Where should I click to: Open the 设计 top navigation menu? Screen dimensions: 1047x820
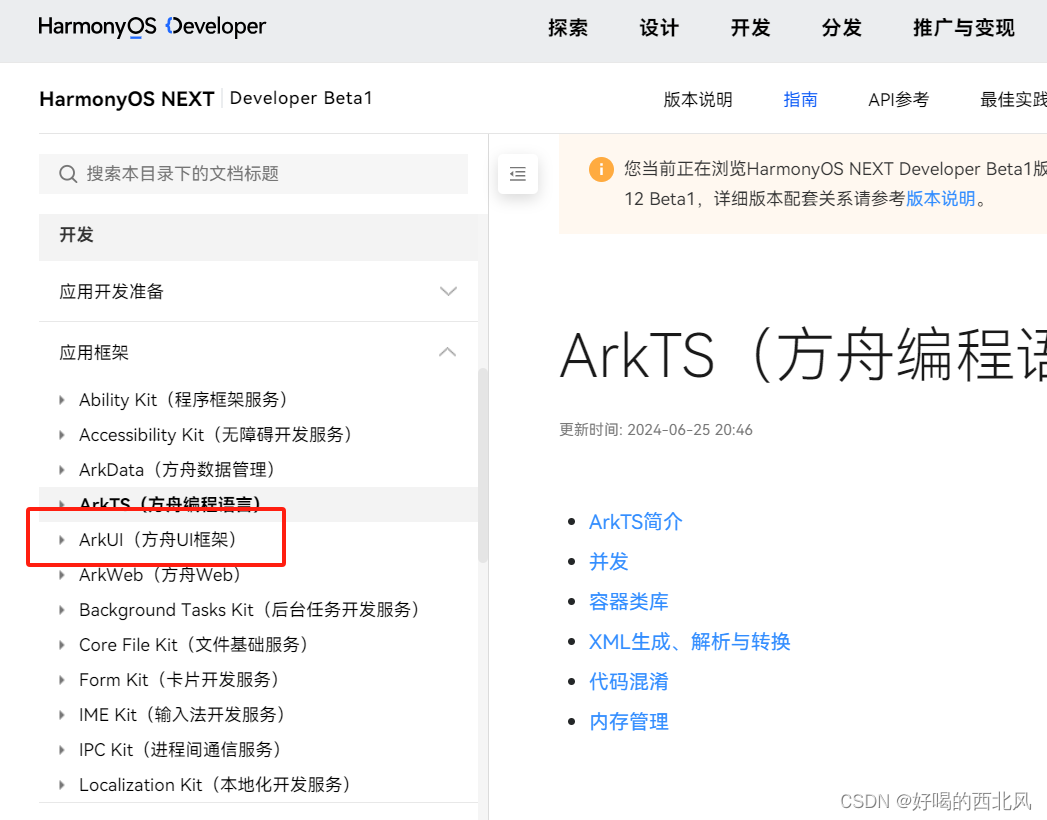(x=659, y=28)
